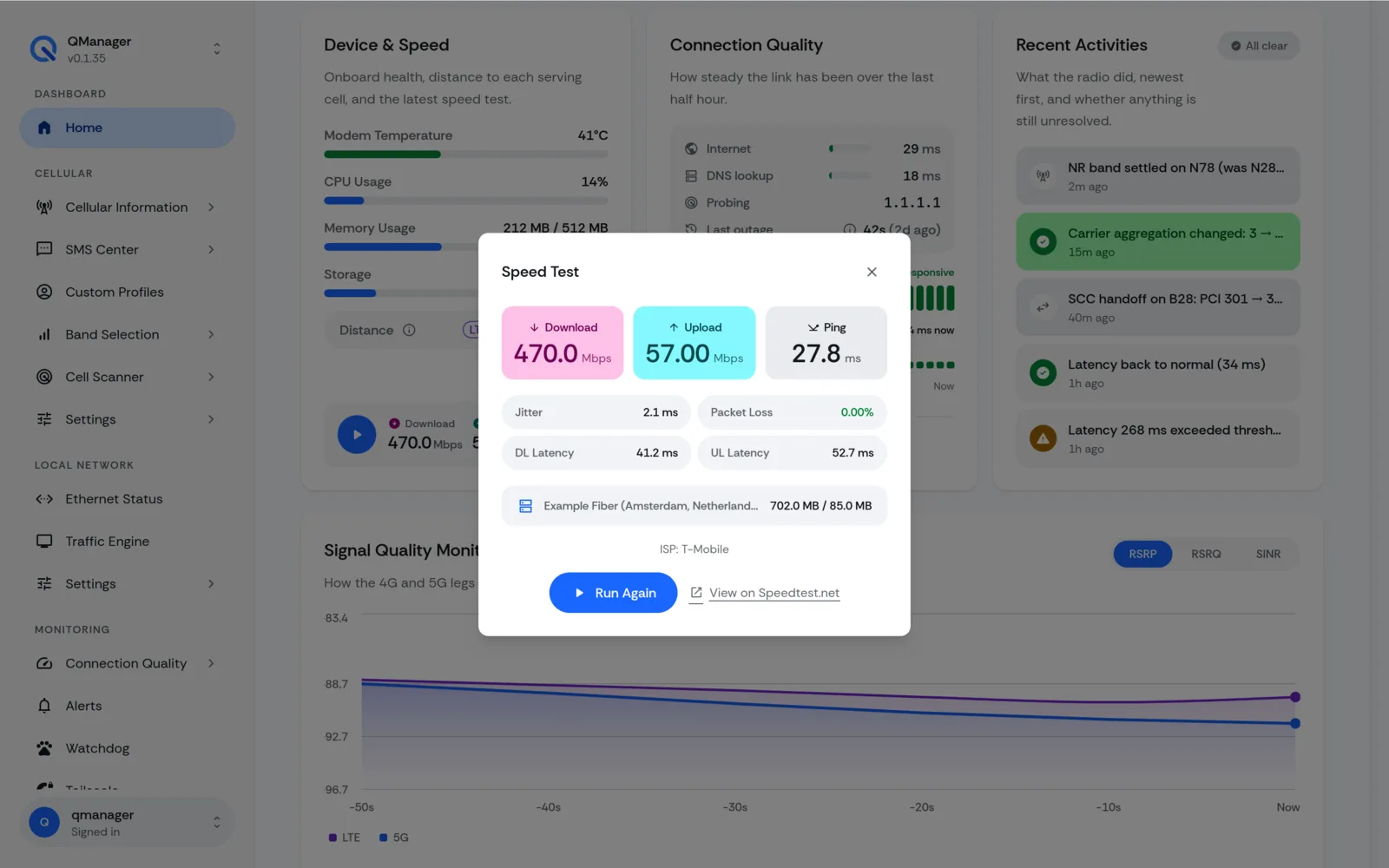
Task: Expand the SMS Center chevron
Action: click(211, 249)
